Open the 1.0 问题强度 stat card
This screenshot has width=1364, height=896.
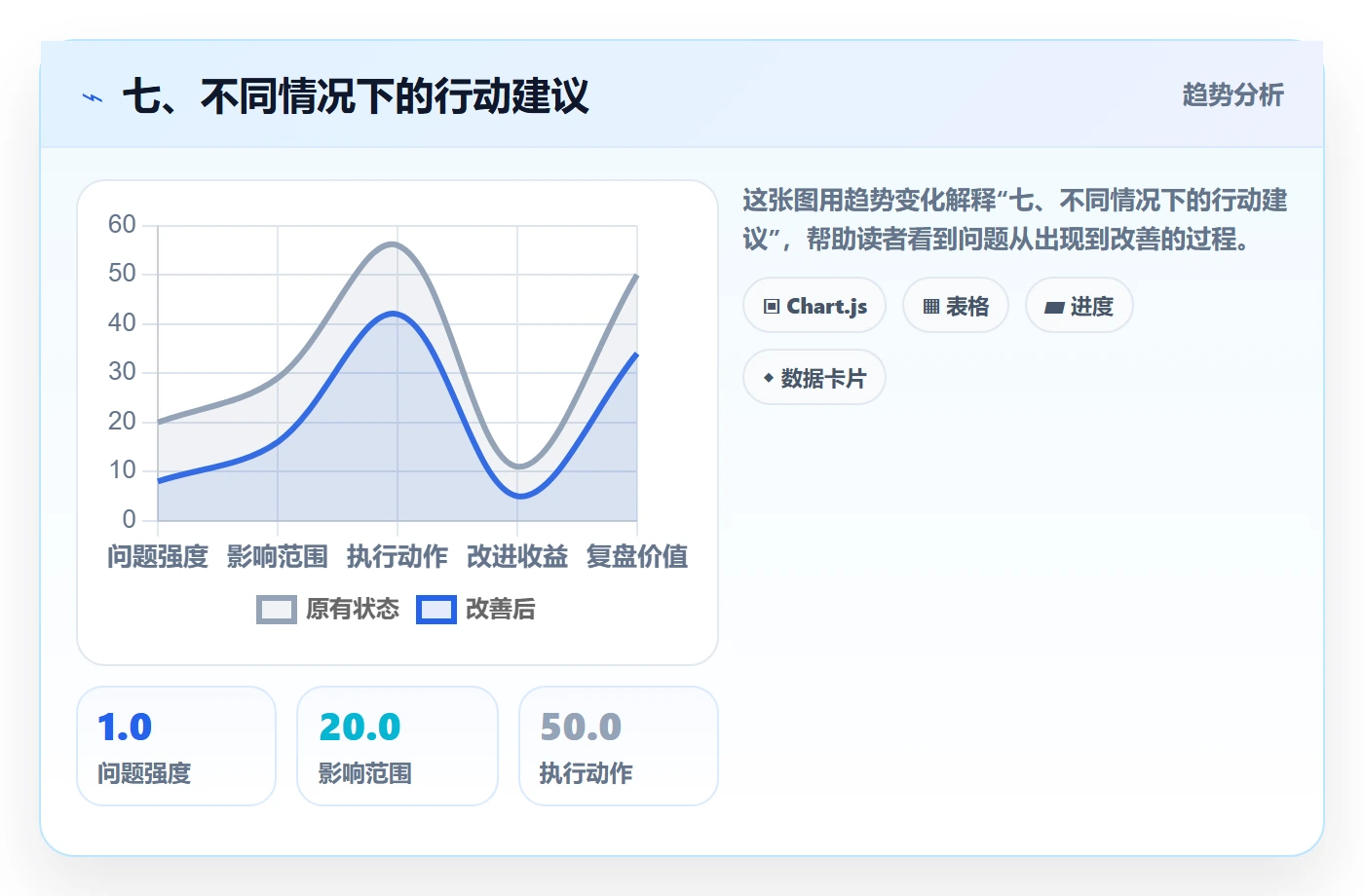(x=176, y=746)
